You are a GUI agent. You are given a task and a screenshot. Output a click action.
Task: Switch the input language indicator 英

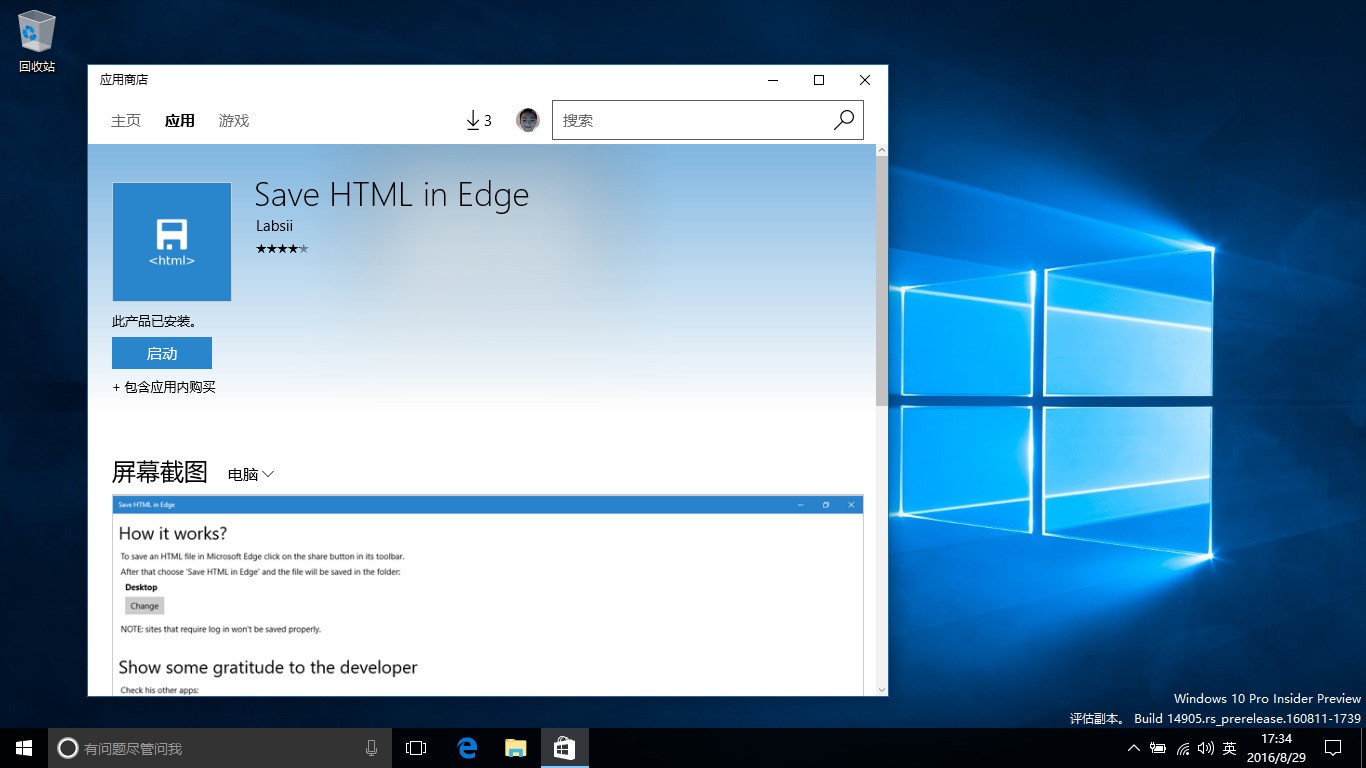pos(1230,748)
